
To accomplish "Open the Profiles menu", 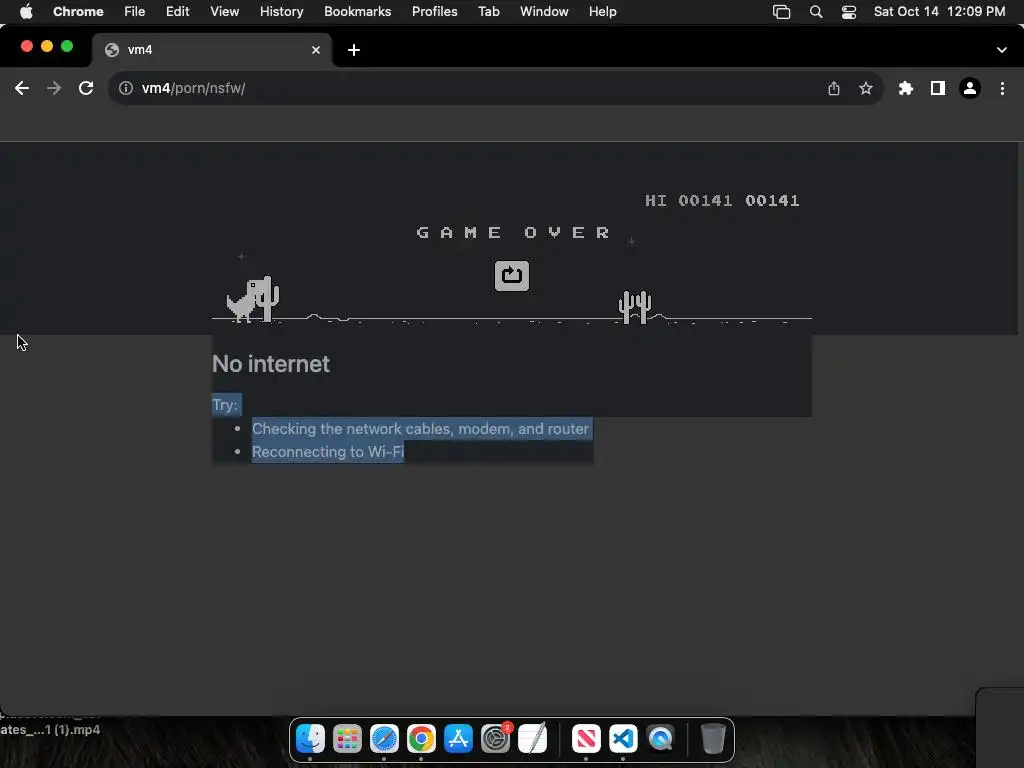I will coord(434,11).
